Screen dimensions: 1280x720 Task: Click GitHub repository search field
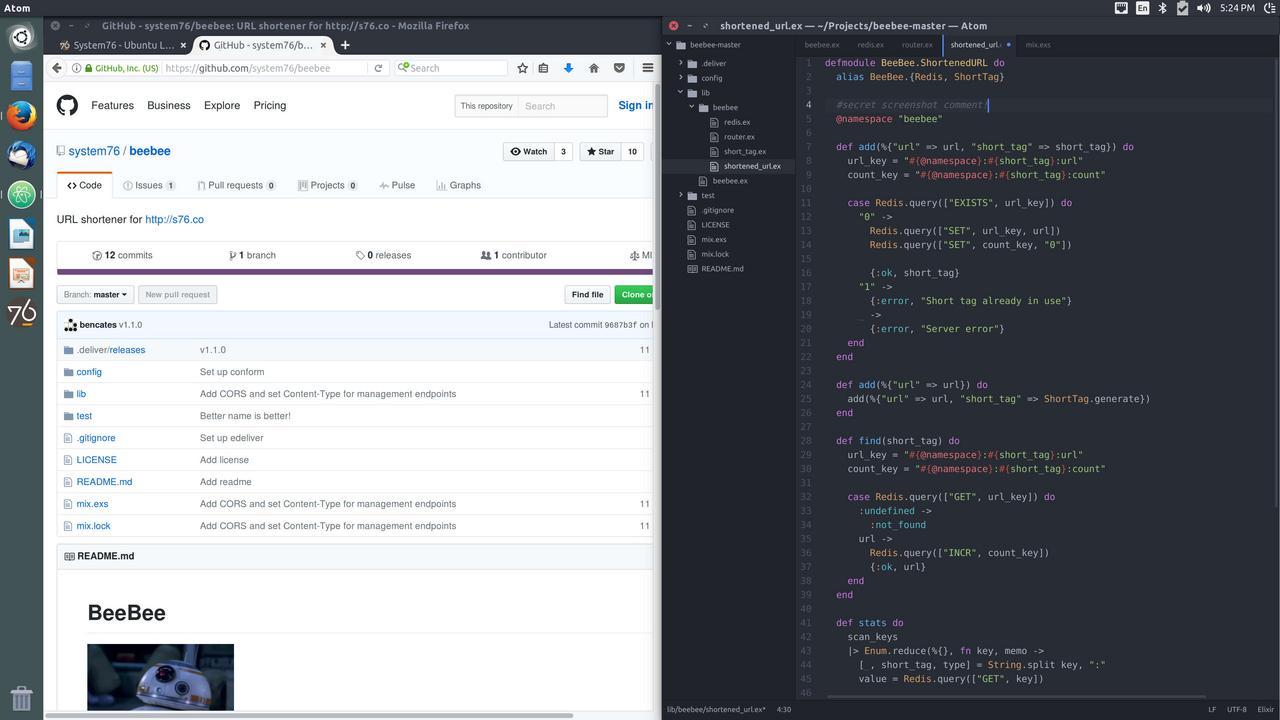click(x=562, y=106)
